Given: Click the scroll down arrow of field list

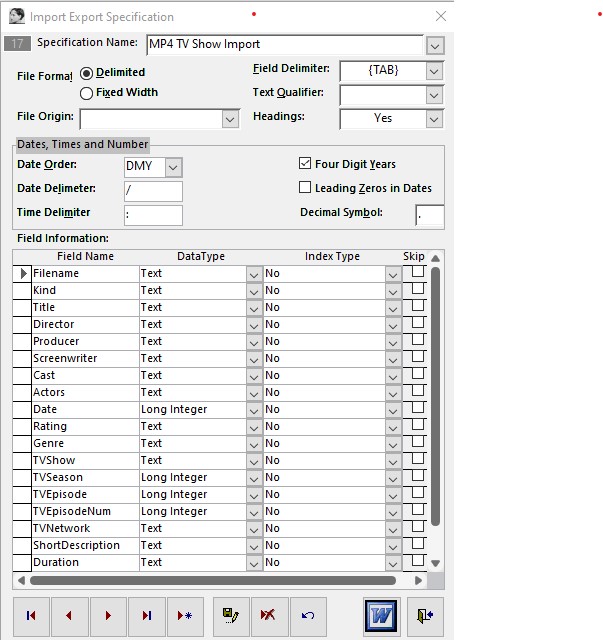Looking at the screenshot, I should (436, 563).
